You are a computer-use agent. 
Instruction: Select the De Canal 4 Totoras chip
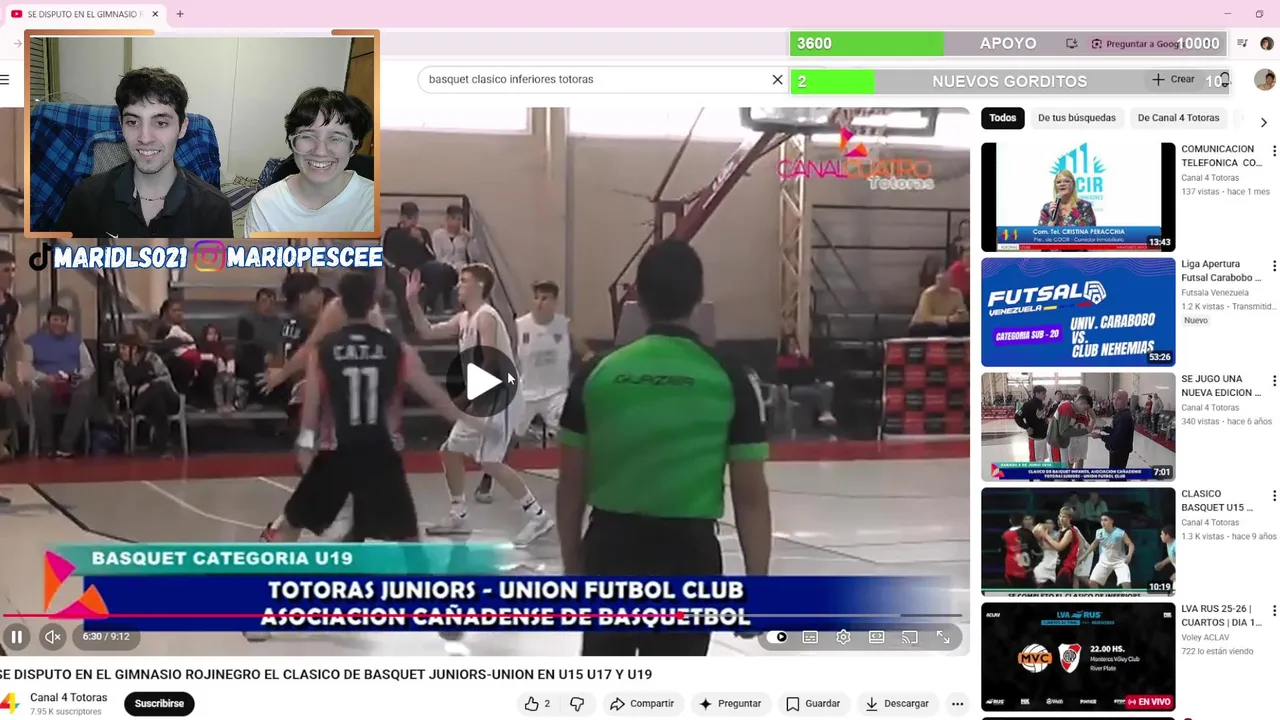pyautogui.click(x=1178, y=118)
